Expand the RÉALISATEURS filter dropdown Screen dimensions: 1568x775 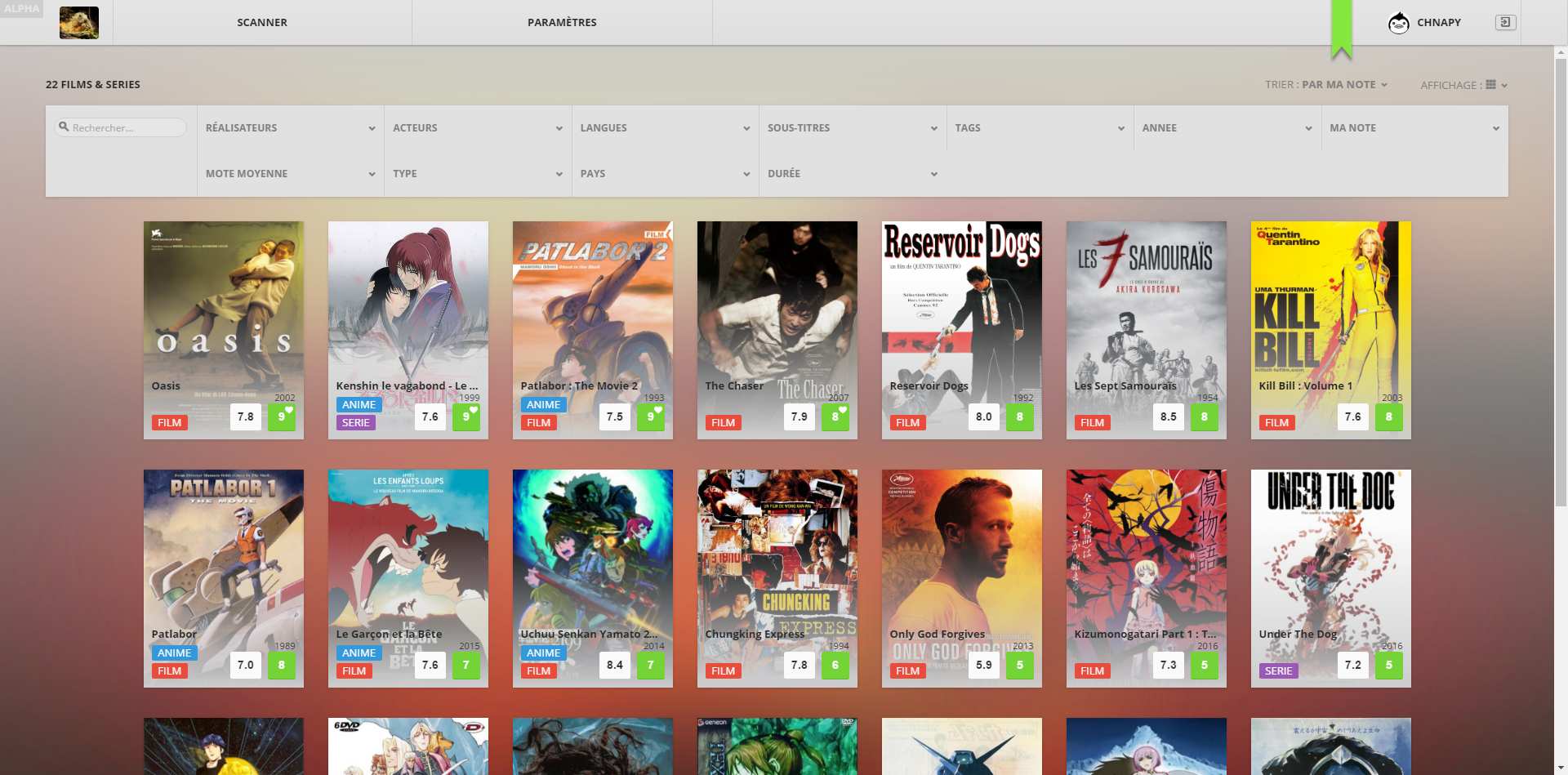click(290, 128)
